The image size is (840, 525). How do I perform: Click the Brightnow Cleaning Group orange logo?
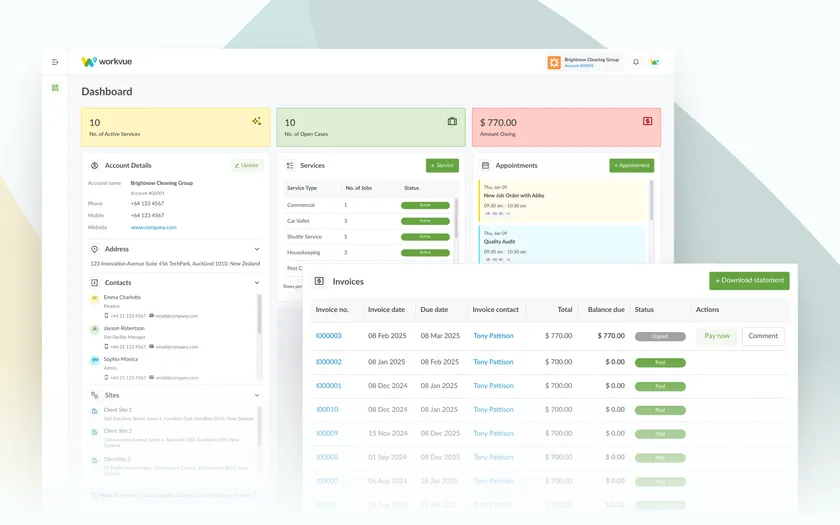(x=554, y=62)
